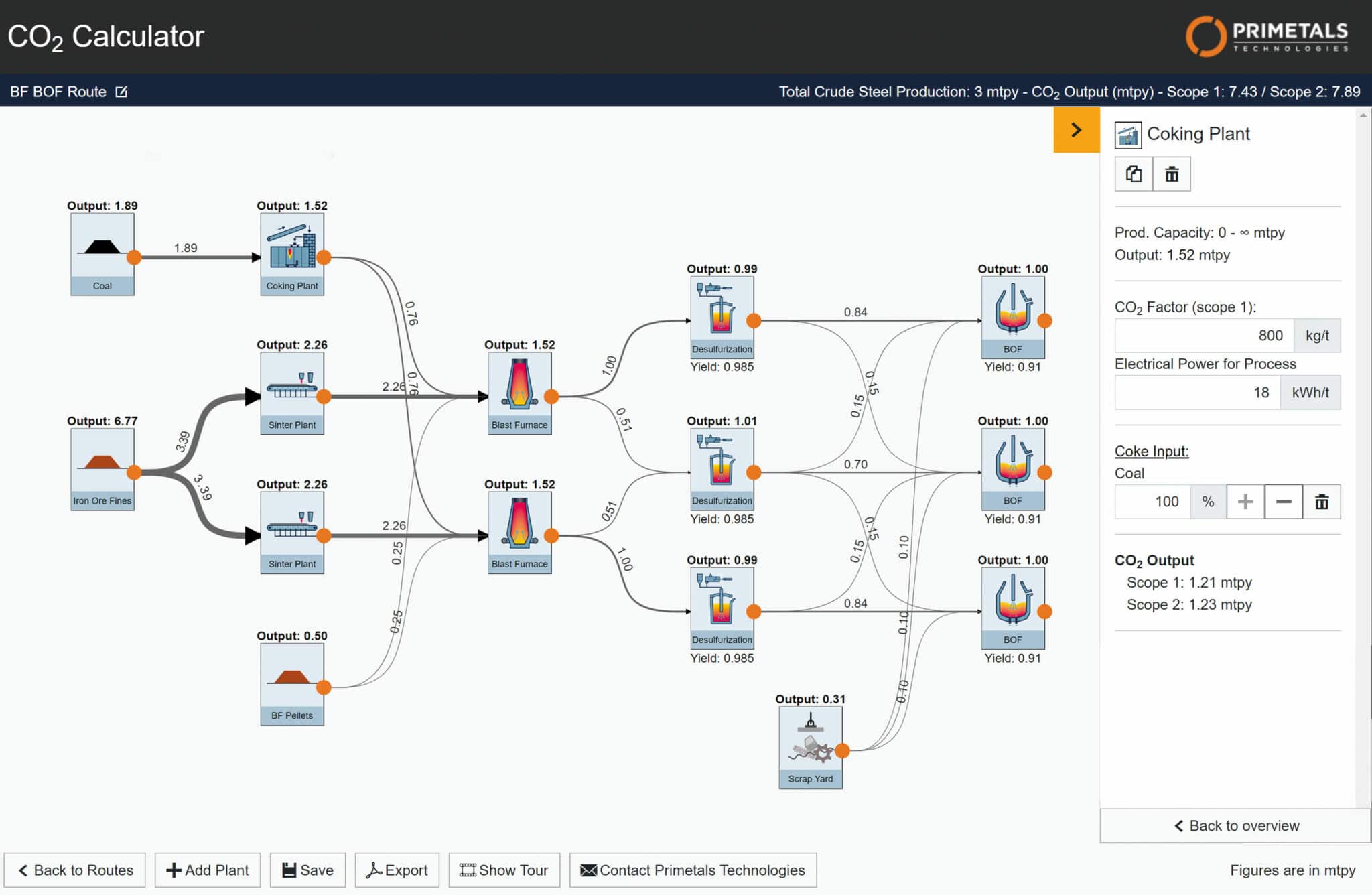Click Contact Primetals Technologies button
The width and height of the screenshot is (1372, 895).
click(693, 870)
